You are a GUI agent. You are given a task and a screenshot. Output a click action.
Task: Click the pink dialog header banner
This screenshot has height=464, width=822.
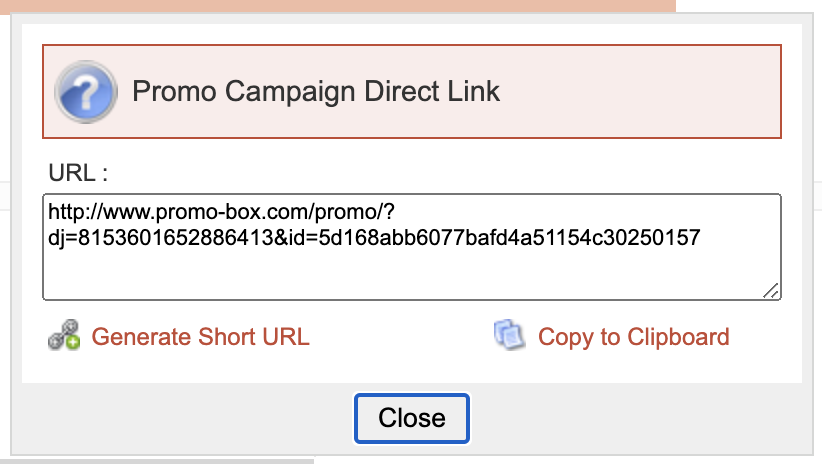point(640,92)
